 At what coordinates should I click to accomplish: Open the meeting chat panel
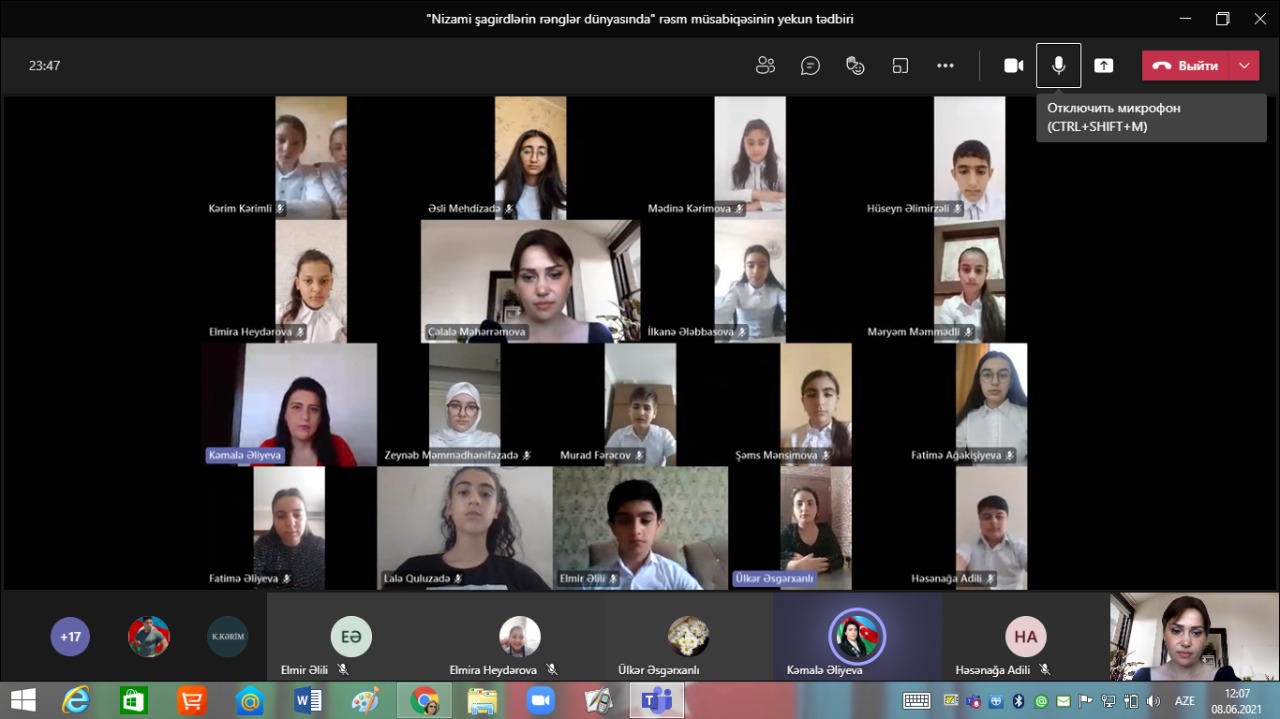click(810, 66)
